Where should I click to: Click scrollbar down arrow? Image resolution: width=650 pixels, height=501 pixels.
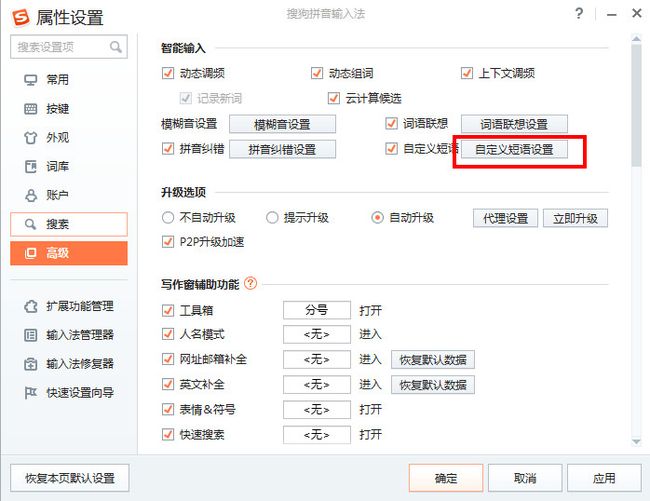click(636, 442)
